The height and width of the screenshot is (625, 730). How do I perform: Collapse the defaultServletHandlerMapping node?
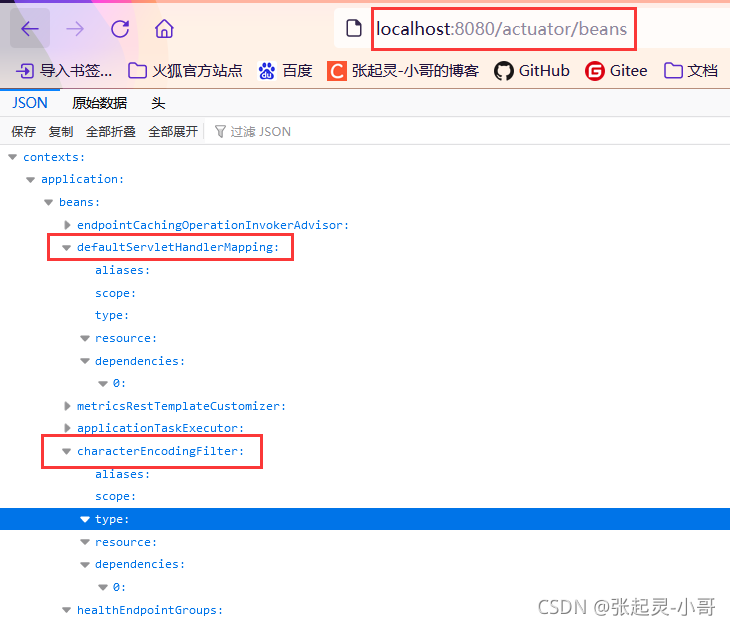click(x=67, y=248)
